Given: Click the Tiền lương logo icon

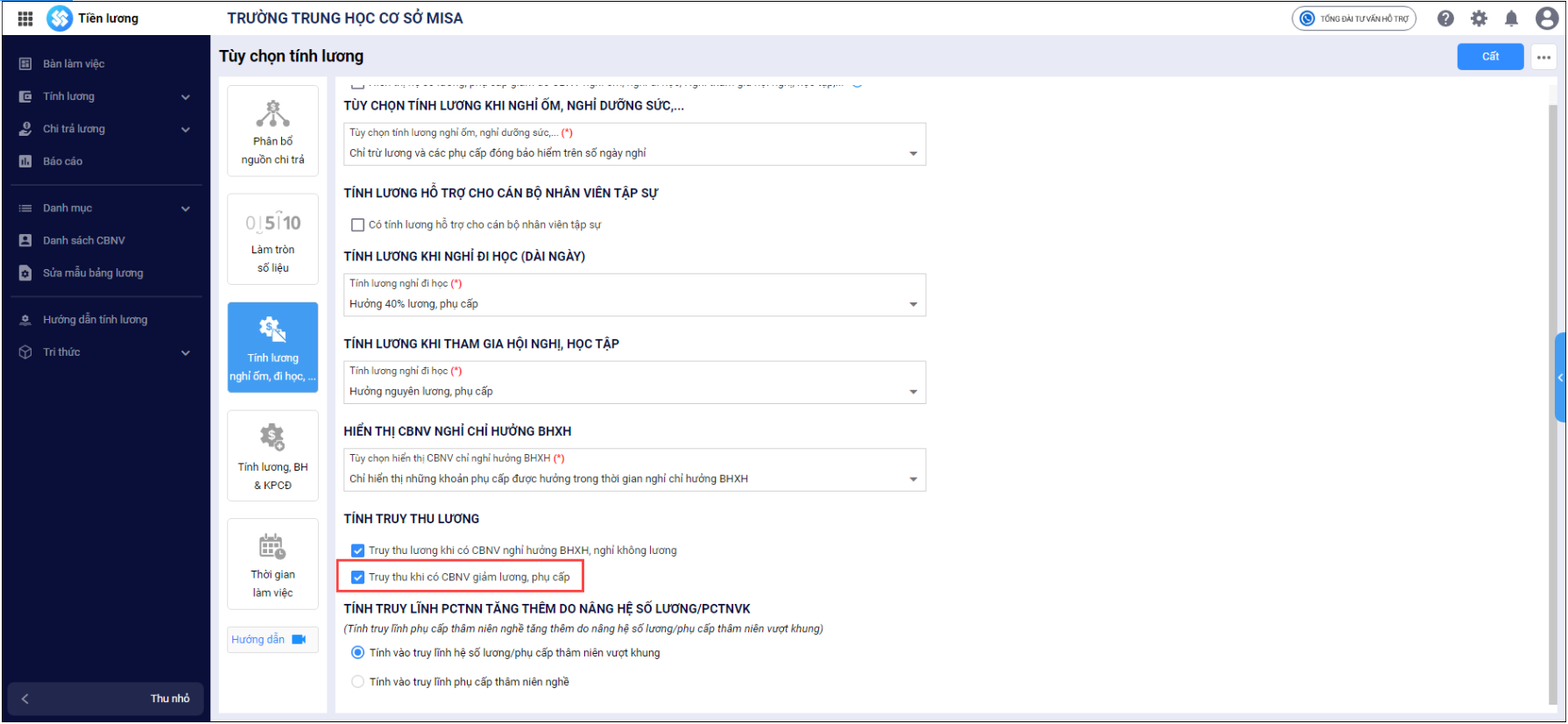Looking at the screenshot, I should click(60, 18).
